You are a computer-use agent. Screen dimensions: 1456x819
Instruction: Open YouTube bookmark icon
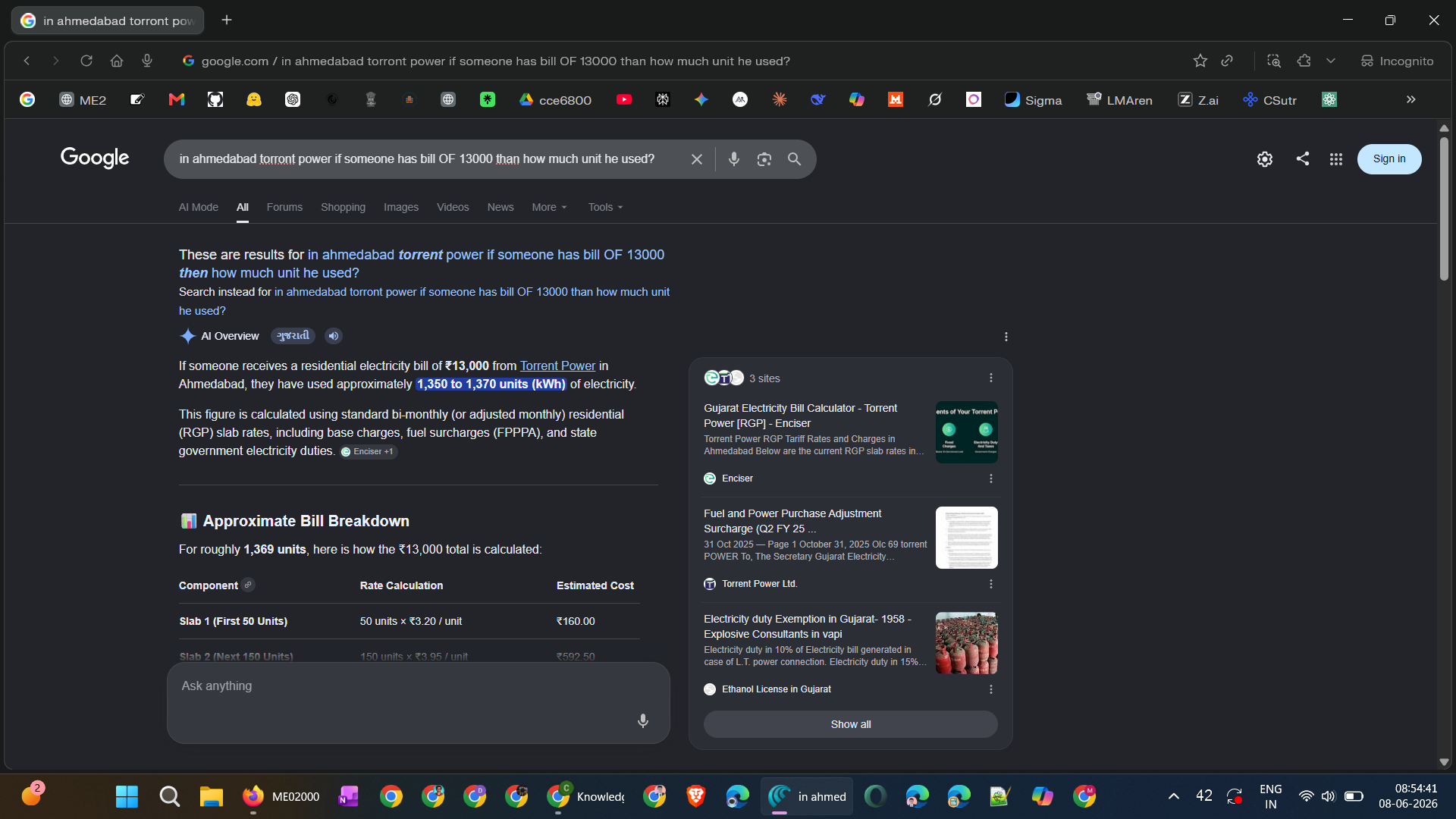pyautogui.click(x=624, y=99)
